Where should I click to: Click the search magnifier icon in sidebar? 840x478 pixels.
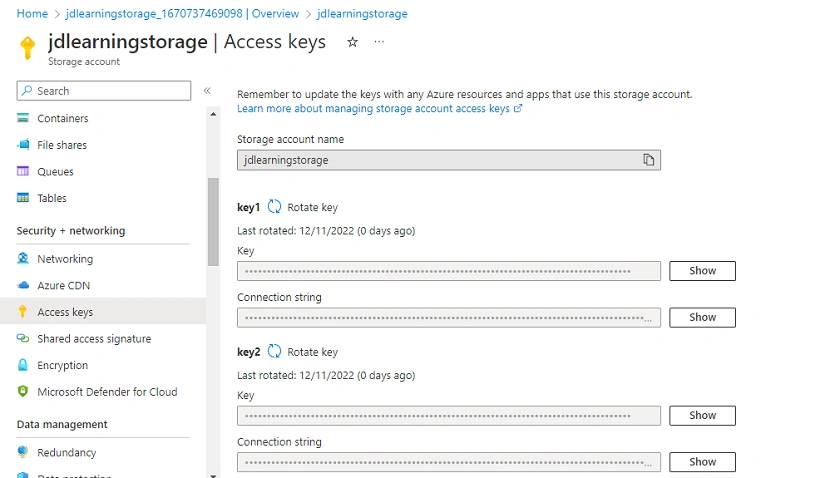click(x=27, y=91)
